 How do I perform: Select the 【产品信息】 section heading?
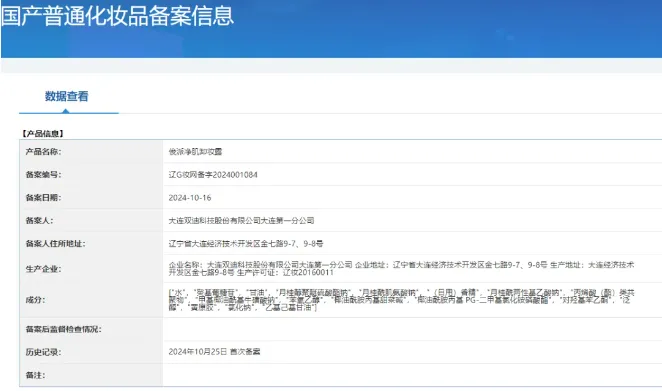coord(43,133)
